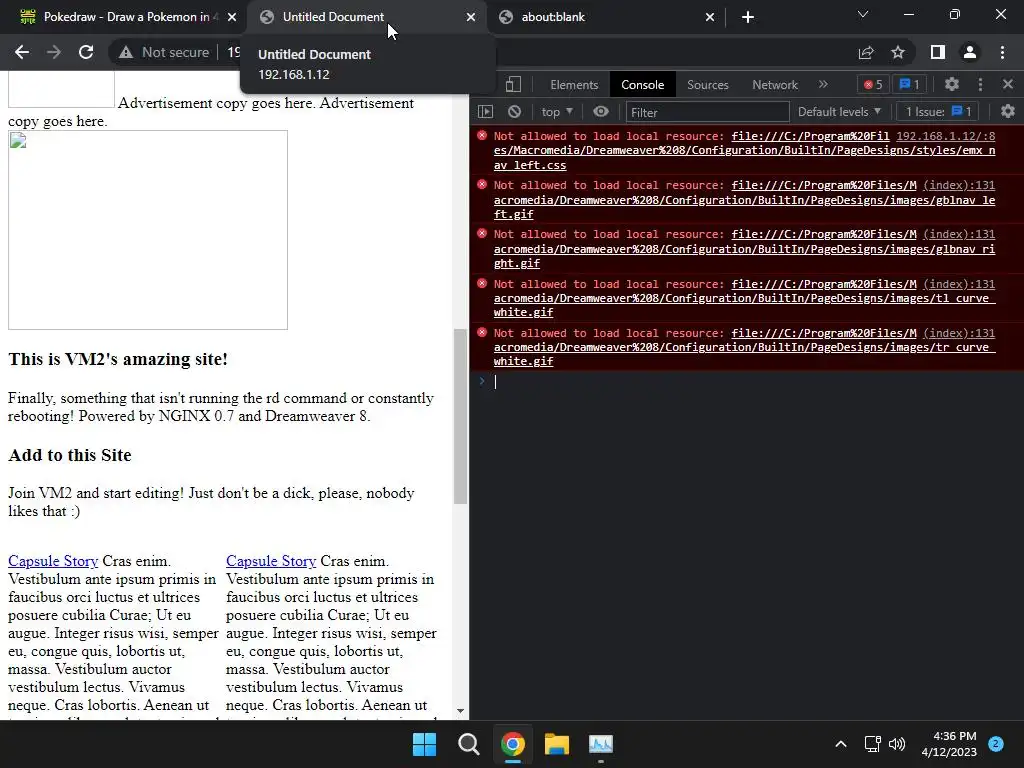The image size is (1024, 768).
Task: Click the Not secure warning icon
Action: click(126, 52)
